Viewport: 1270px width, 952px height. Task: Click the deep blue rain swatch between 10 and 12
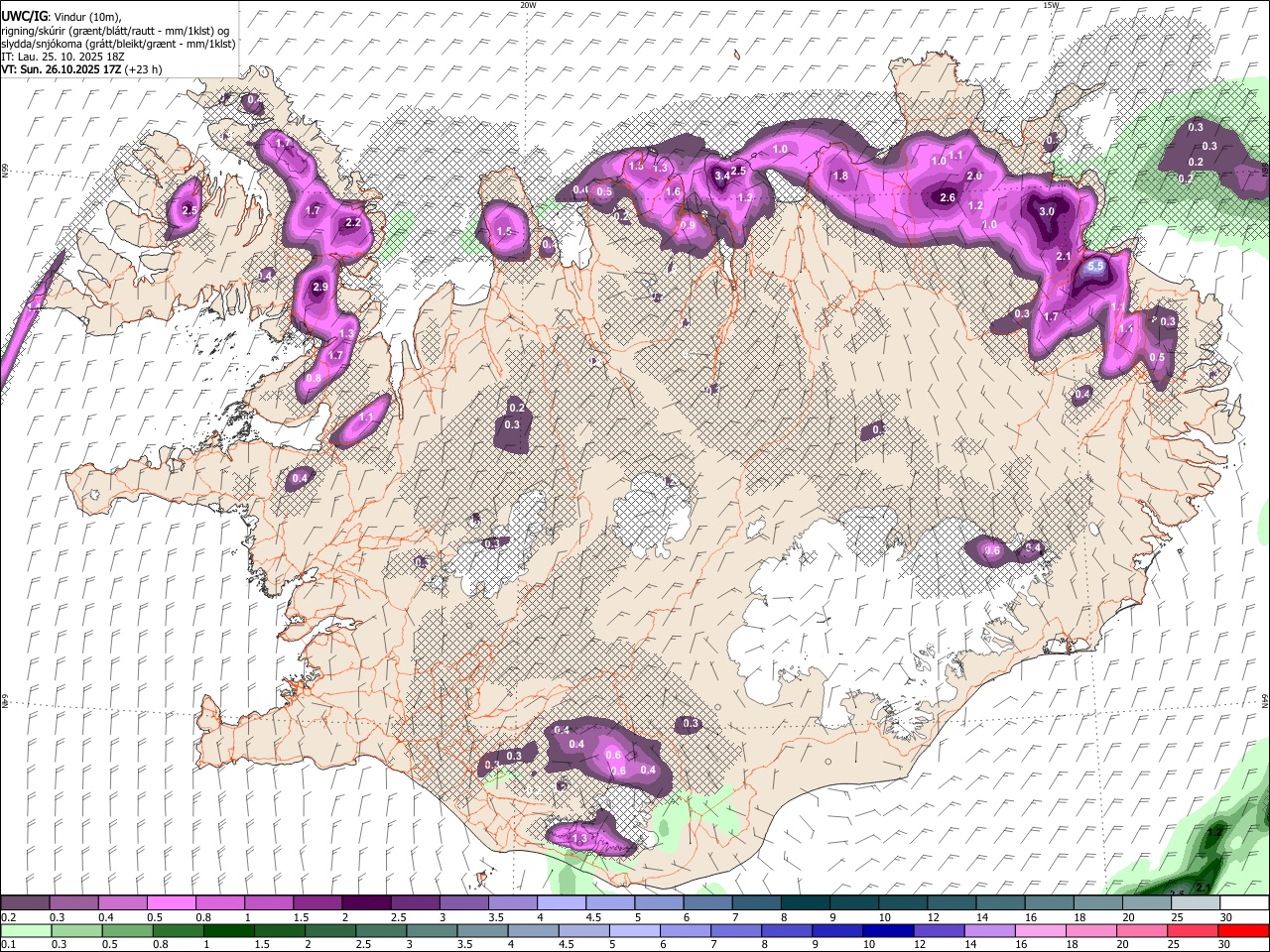click(887, 930)
